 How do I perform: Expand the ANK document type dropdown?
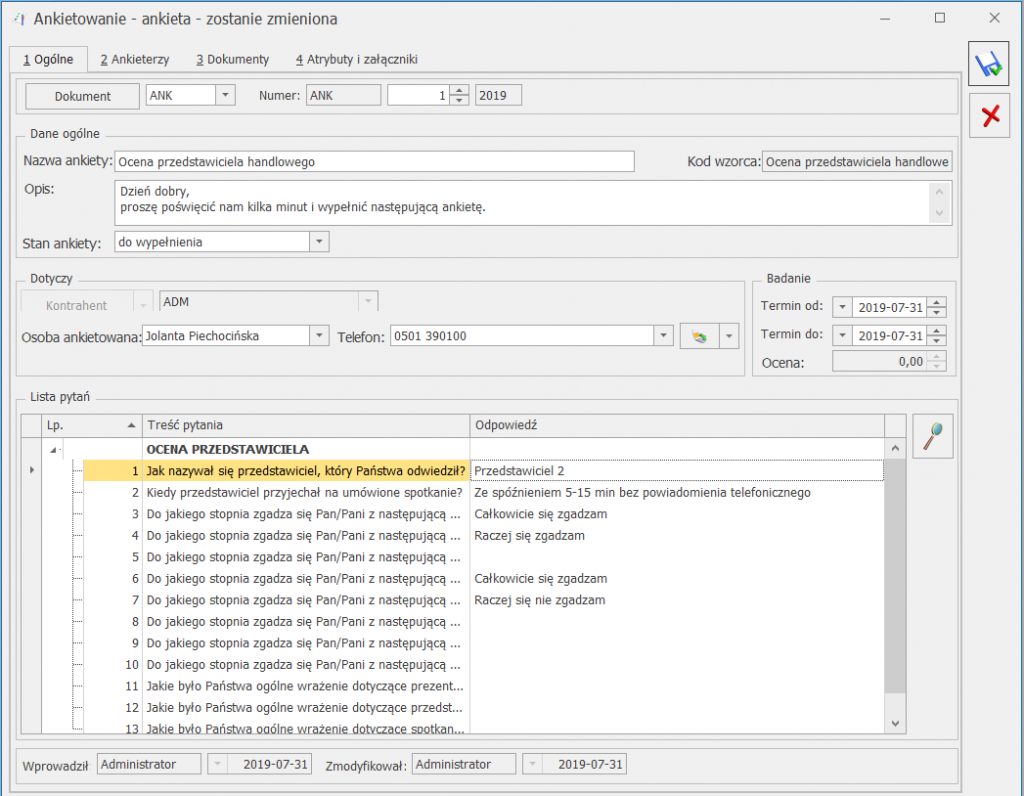225,95
